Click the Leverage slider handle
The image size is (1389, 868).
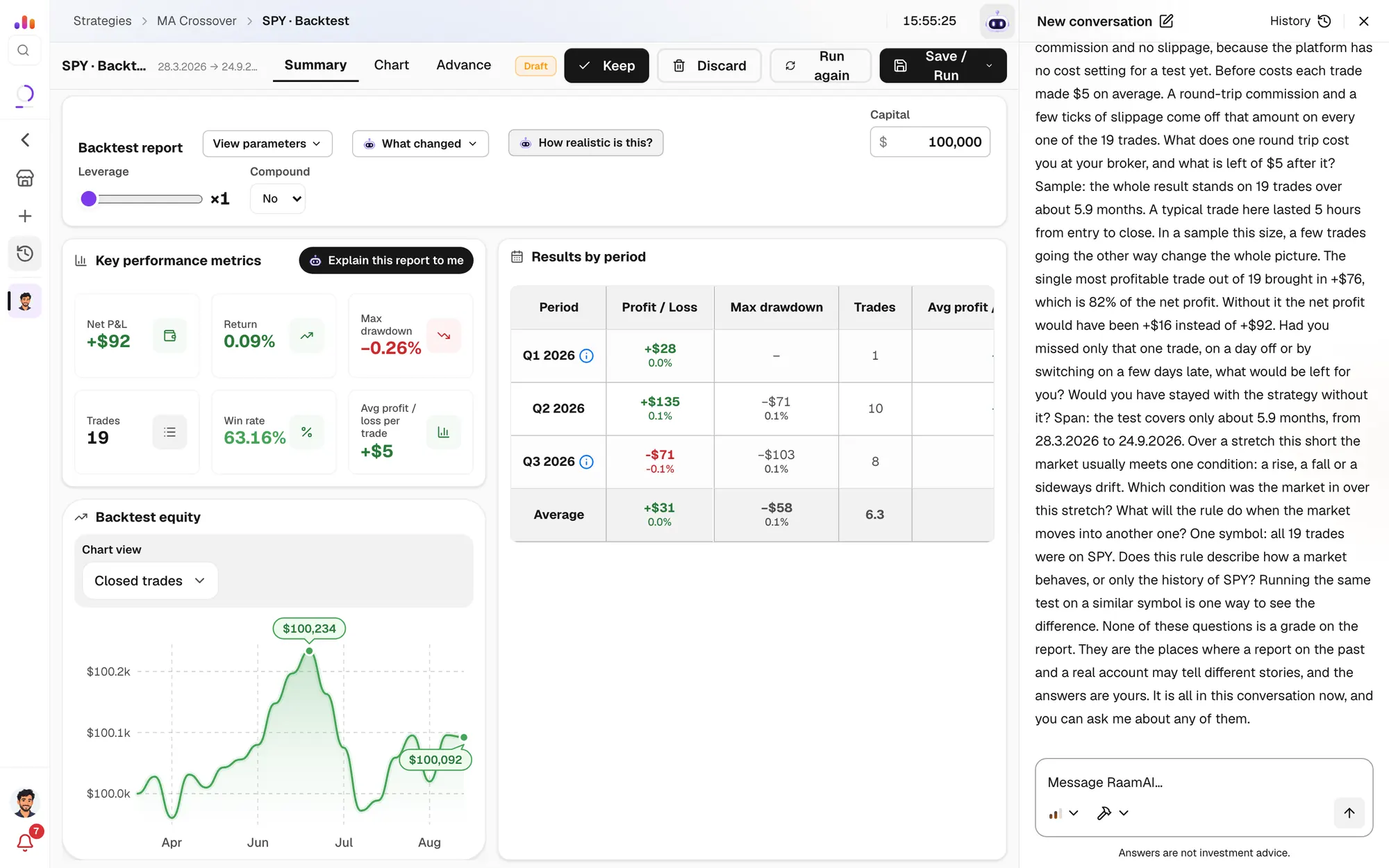[89, 199]
